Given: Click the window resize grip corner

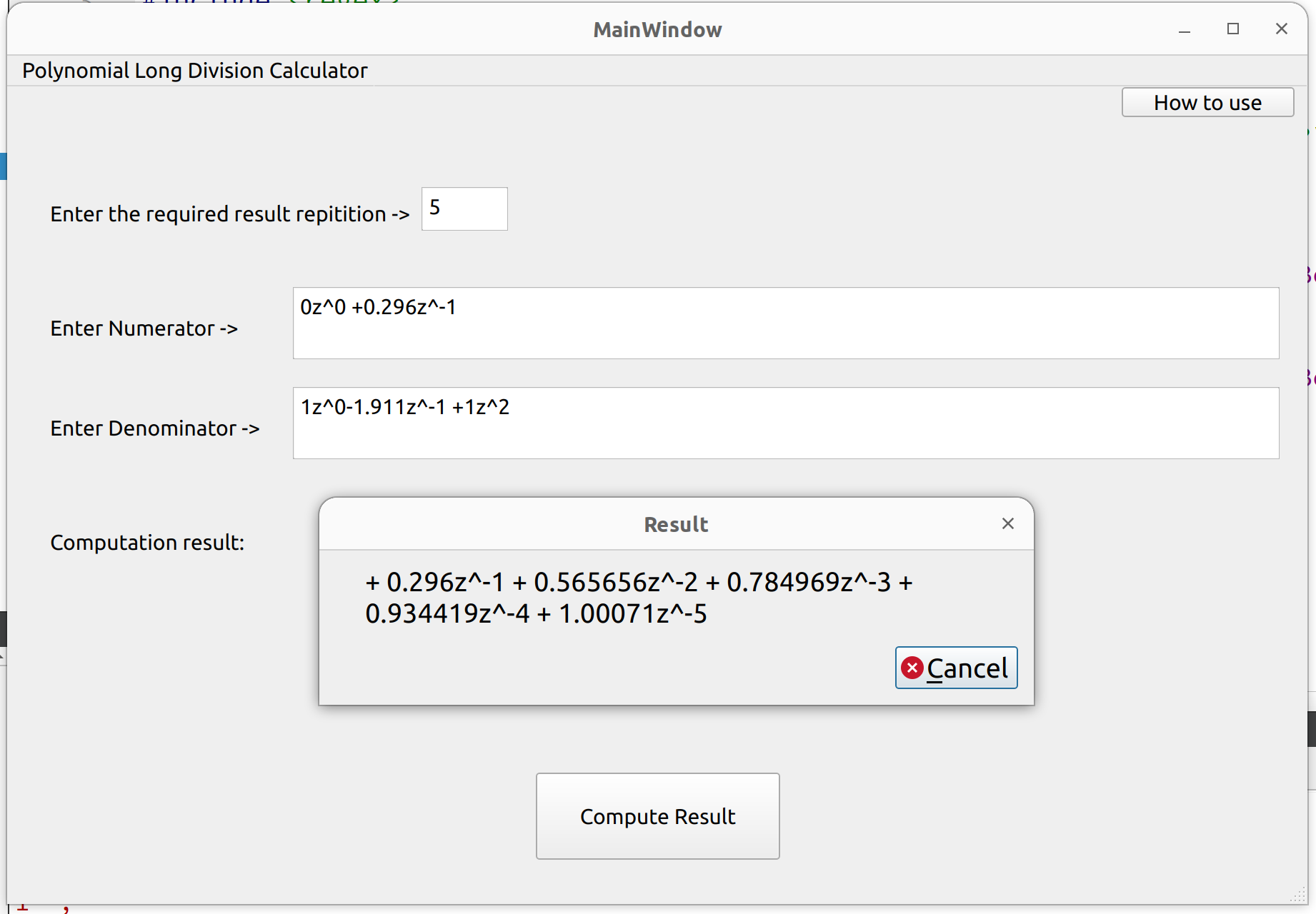Looking at the screenshot, I should [1299, 895].
